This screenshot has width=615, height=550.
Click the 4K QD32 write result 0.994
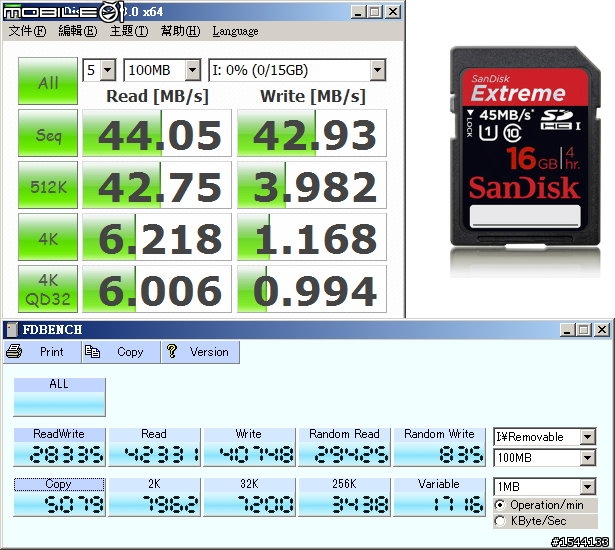(x=312, y=289)
